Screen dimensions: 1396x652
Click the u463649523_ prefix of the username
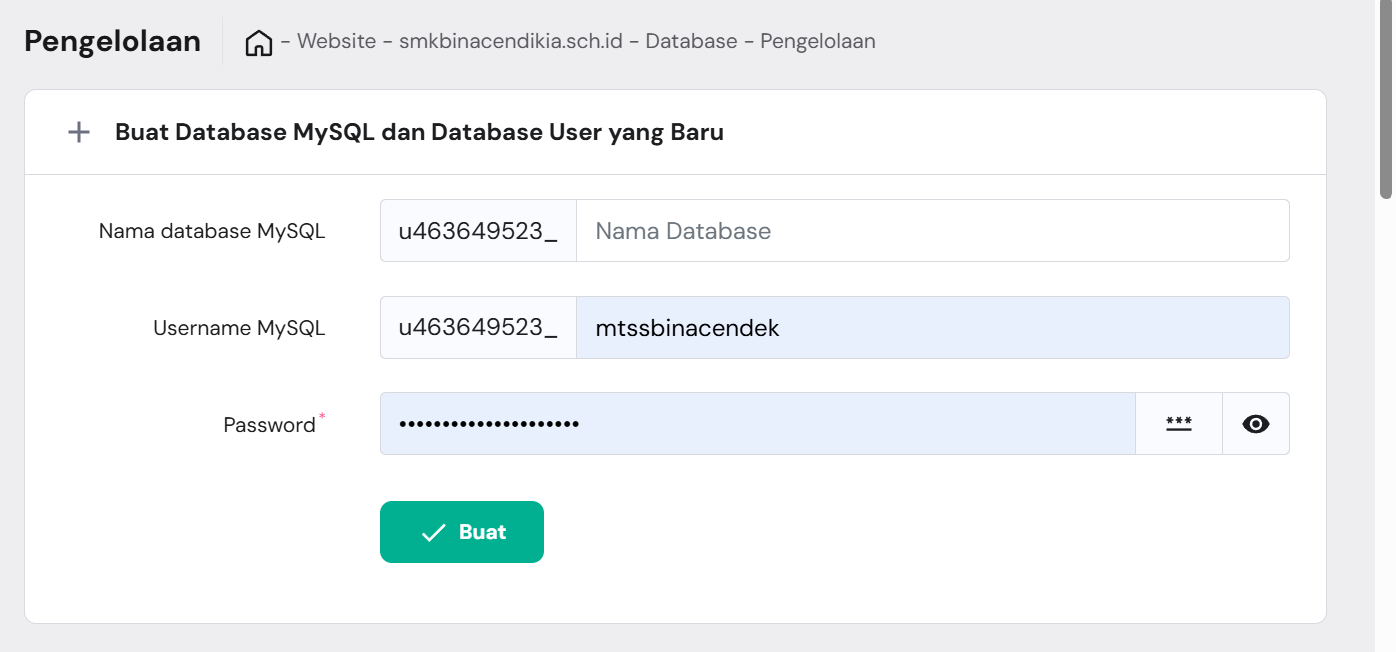478,327
